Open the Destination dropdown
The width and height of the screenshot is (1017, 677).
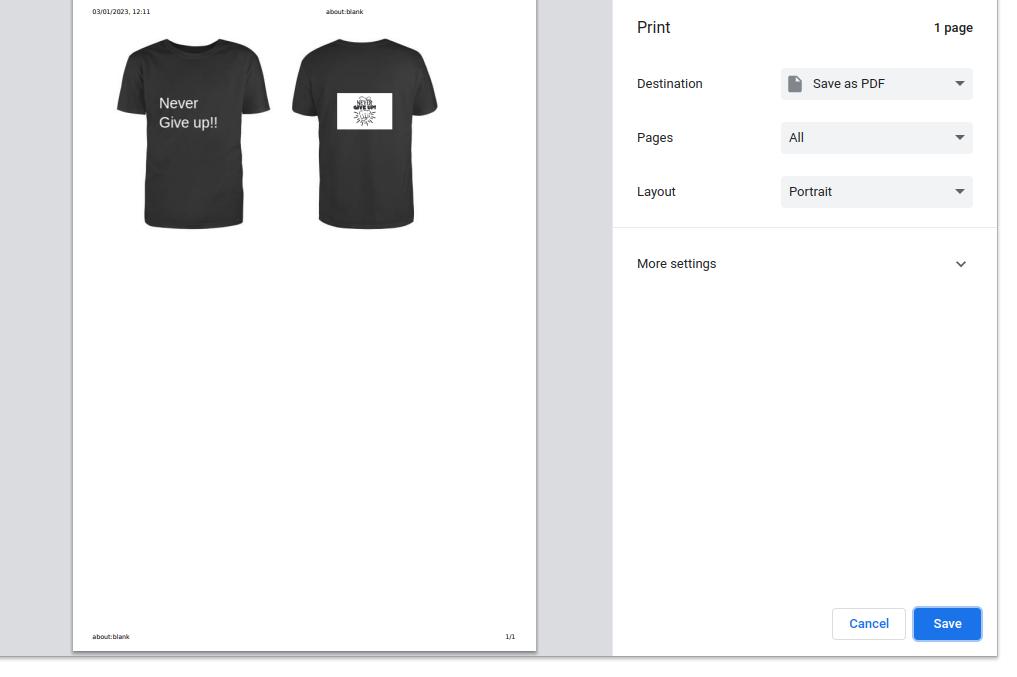pyautogui.click(x=876, y=84)
